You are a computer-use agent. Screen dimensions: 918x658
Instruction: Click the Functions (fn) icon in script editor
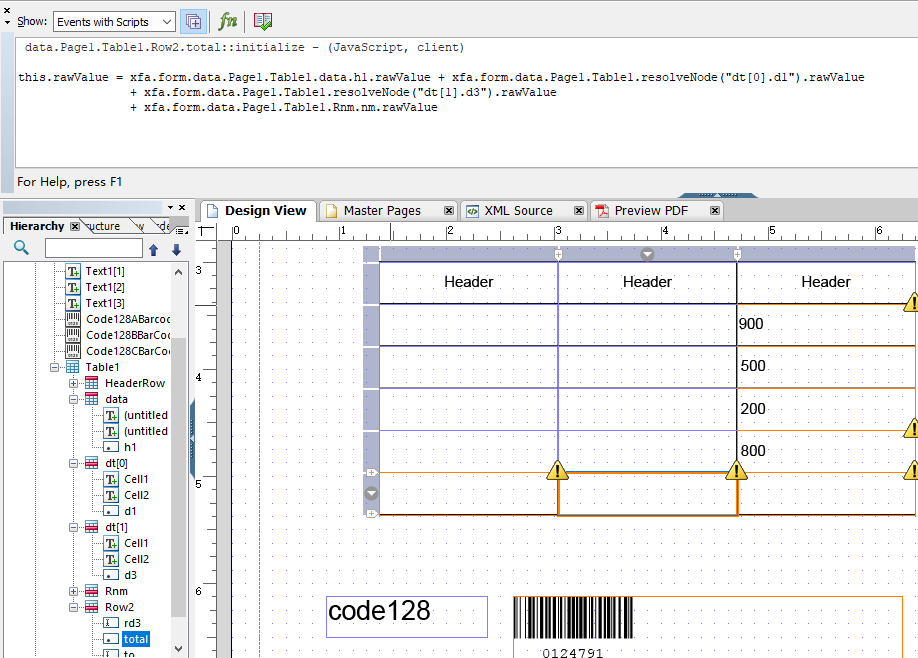pyautogui.click(x=228, y=21)
